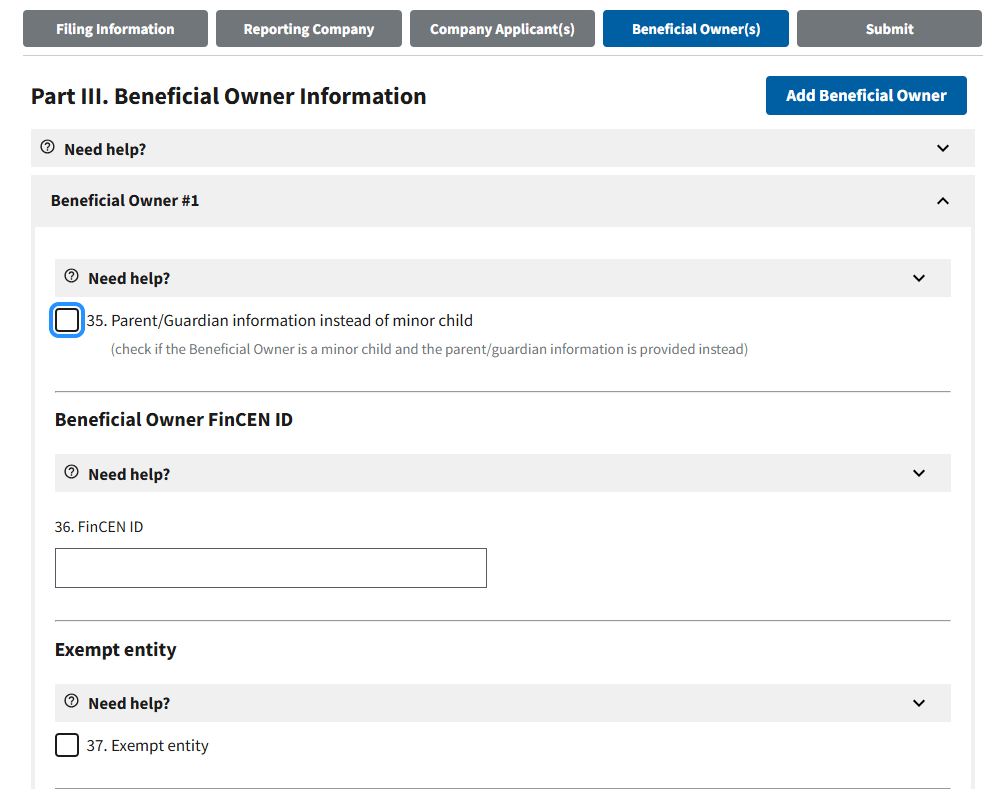Click the Beneficial Owner FinCEN ID heading
This screenshot has height=789, width=1007.
[x=173, y=420]
